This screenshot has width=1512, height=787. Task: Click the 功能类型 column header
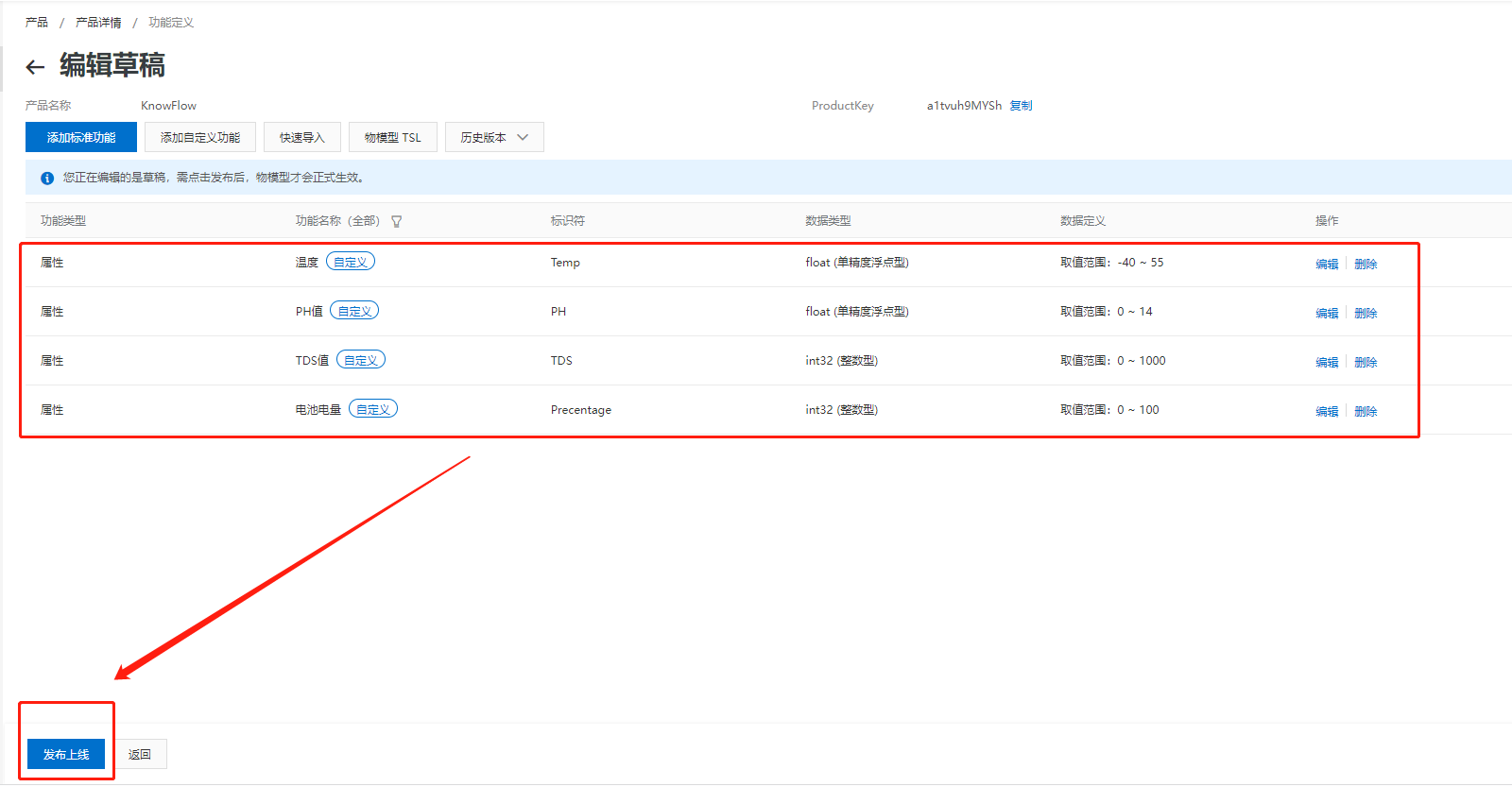(63, 221)
